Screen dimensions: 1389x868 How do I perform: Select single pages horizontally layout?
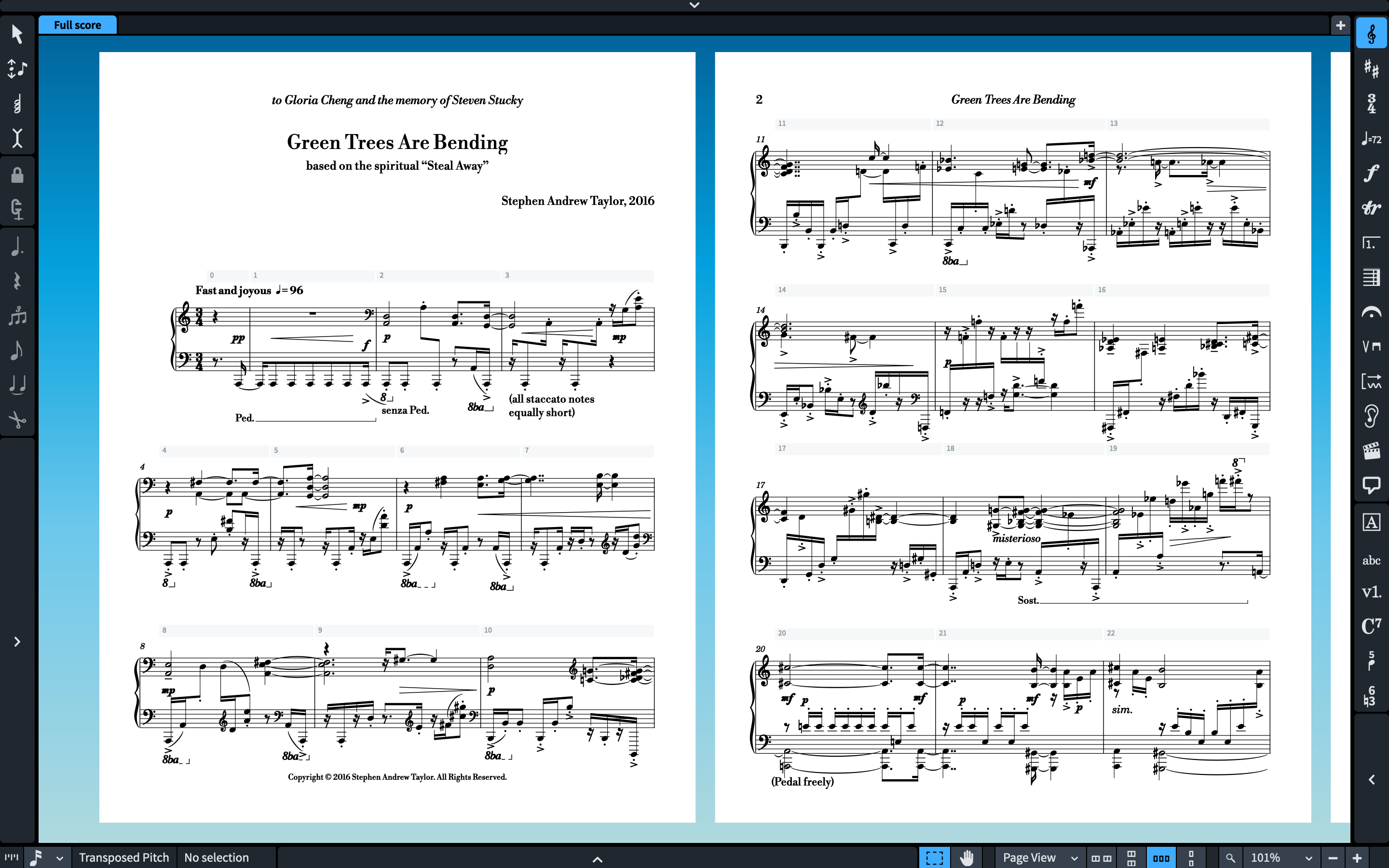1161,858
